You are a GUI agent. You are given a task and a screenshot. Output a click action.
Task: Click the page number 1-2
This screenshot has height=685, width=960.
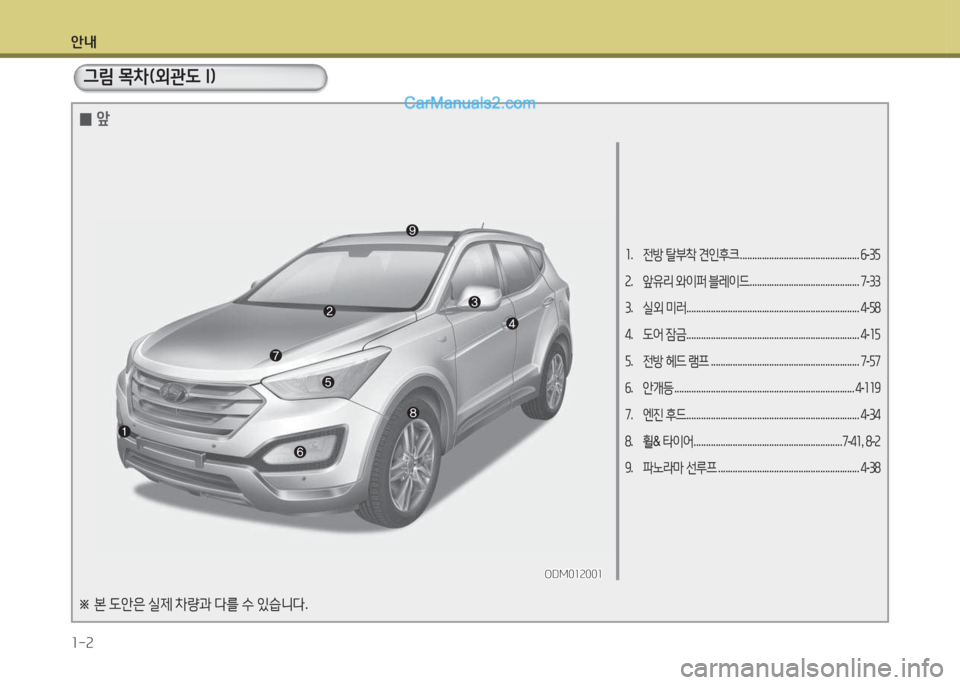83,643
